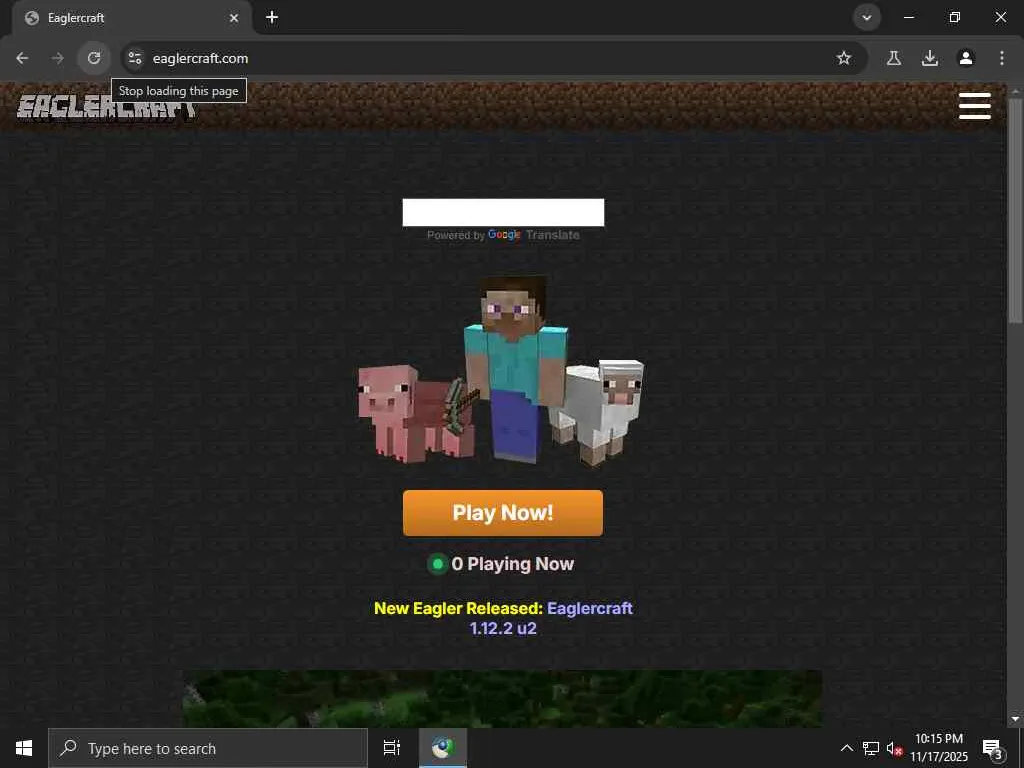Click the '0 Playing Now' text
The width and height of the screenshot is (1024, 768).
(513, 564)
